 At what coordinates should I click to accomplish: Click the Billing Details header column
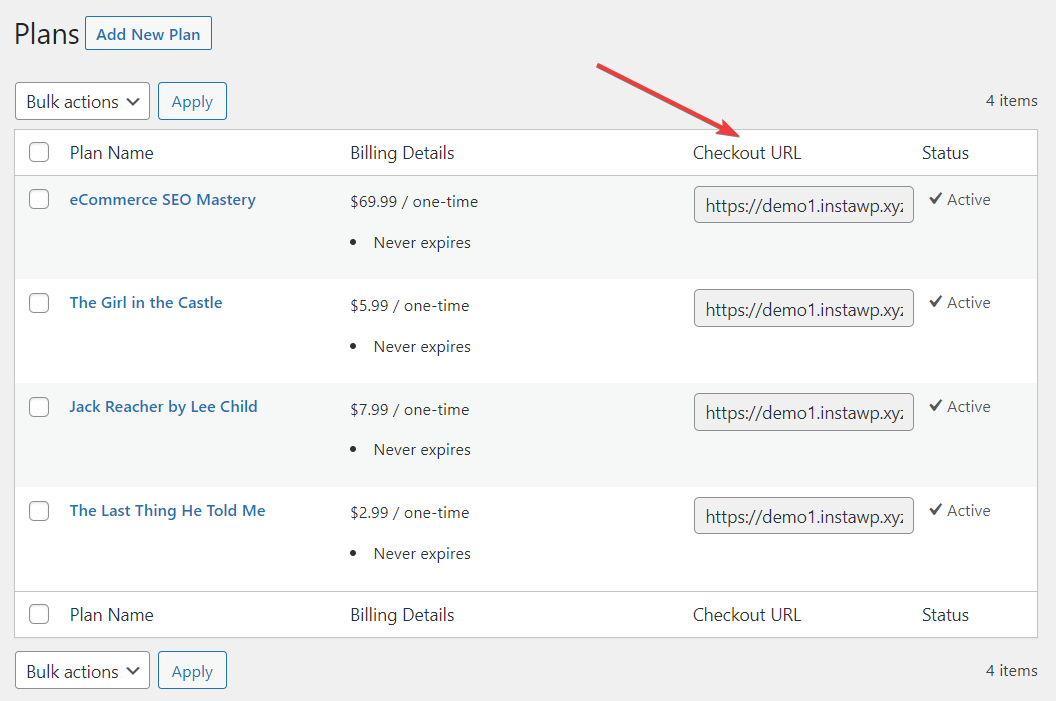(x=402, y=153)
